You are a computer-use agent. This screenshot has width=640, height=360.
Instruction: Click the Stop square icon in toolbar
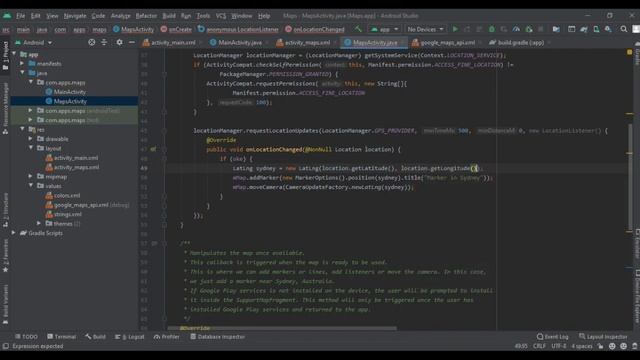pyautogui.click(x=541, y=29)
